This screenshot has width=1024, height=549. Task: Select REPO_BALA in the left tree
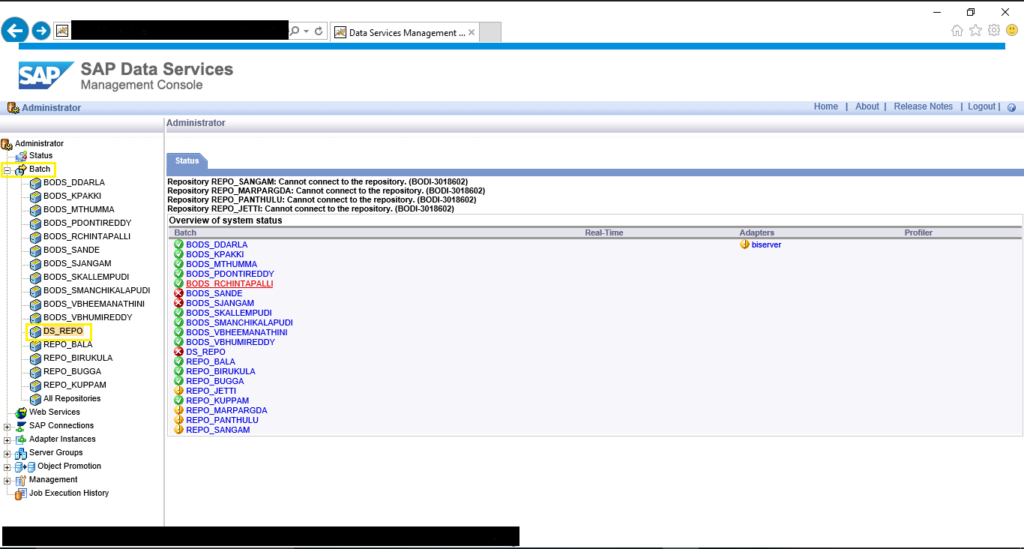[67, 345]
